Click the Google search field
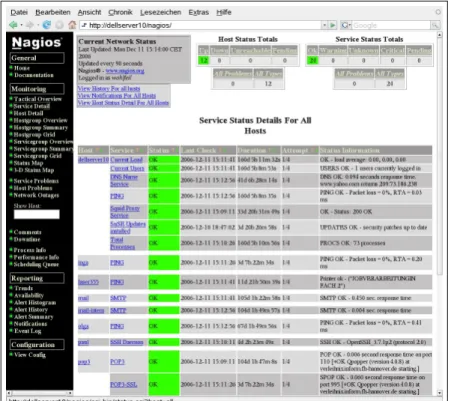This screenshot has height=401, width=451. [x=391, y=25]
